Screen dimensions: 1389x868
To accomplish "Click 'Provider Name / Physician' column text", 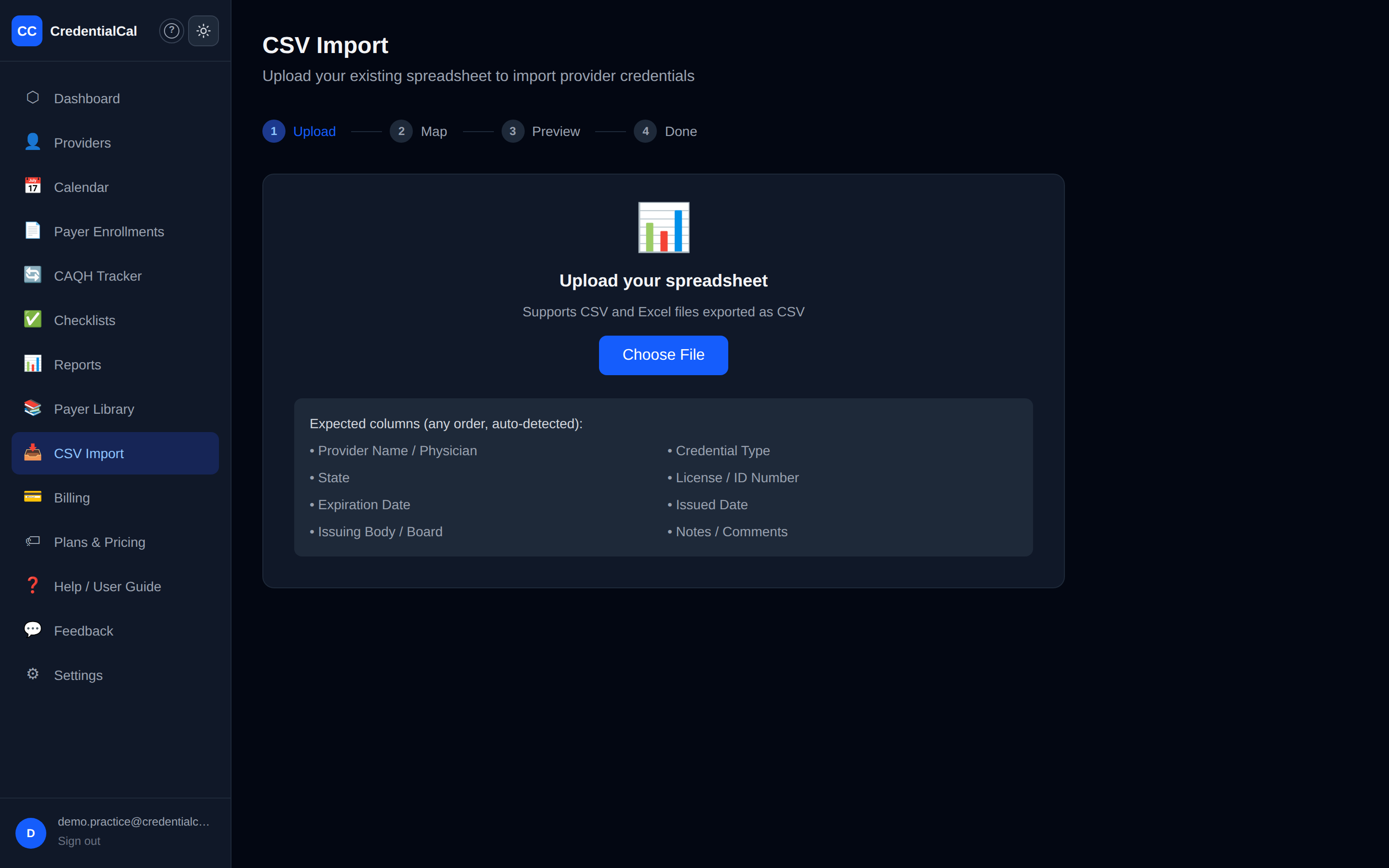I will 397,451.
